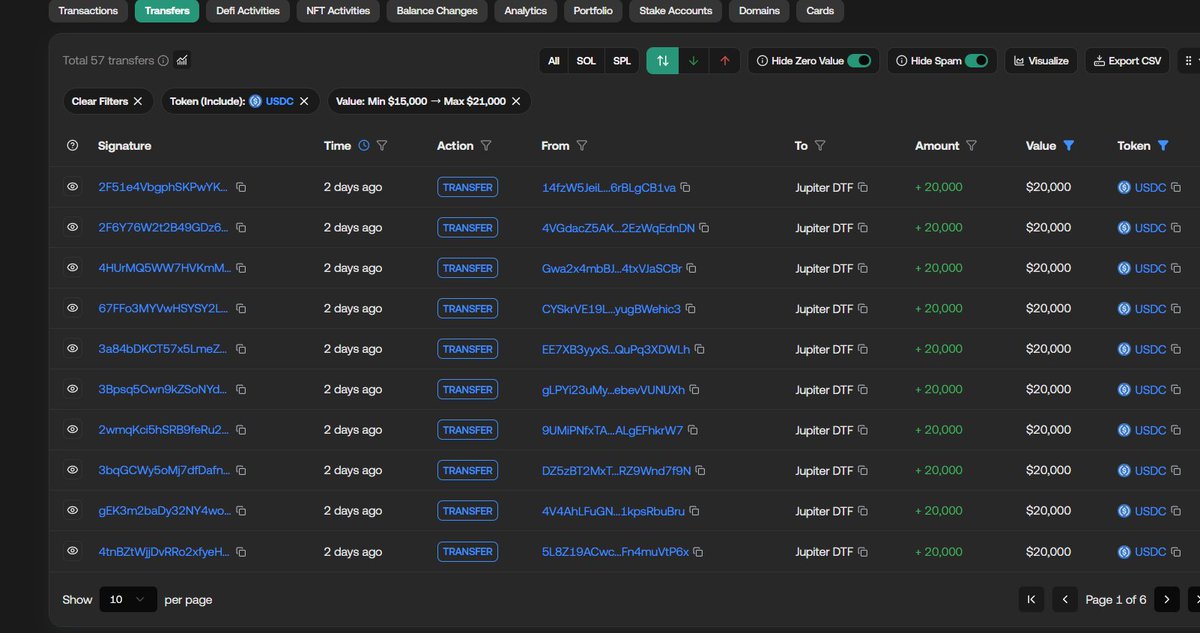View details eye icon for 4tnBZtWjjDvRRo2xfyeH row
The width and height of the screenshot is (1200, 633).
point(72,552)
